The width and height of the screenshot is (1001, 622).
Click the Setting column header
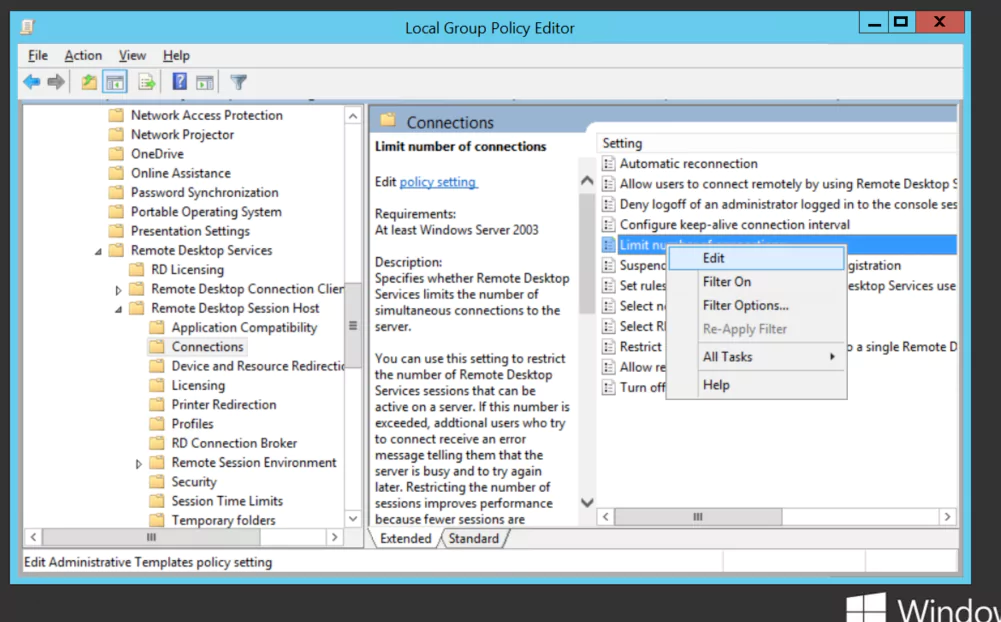pyautogui.click(x=778, y=143)
